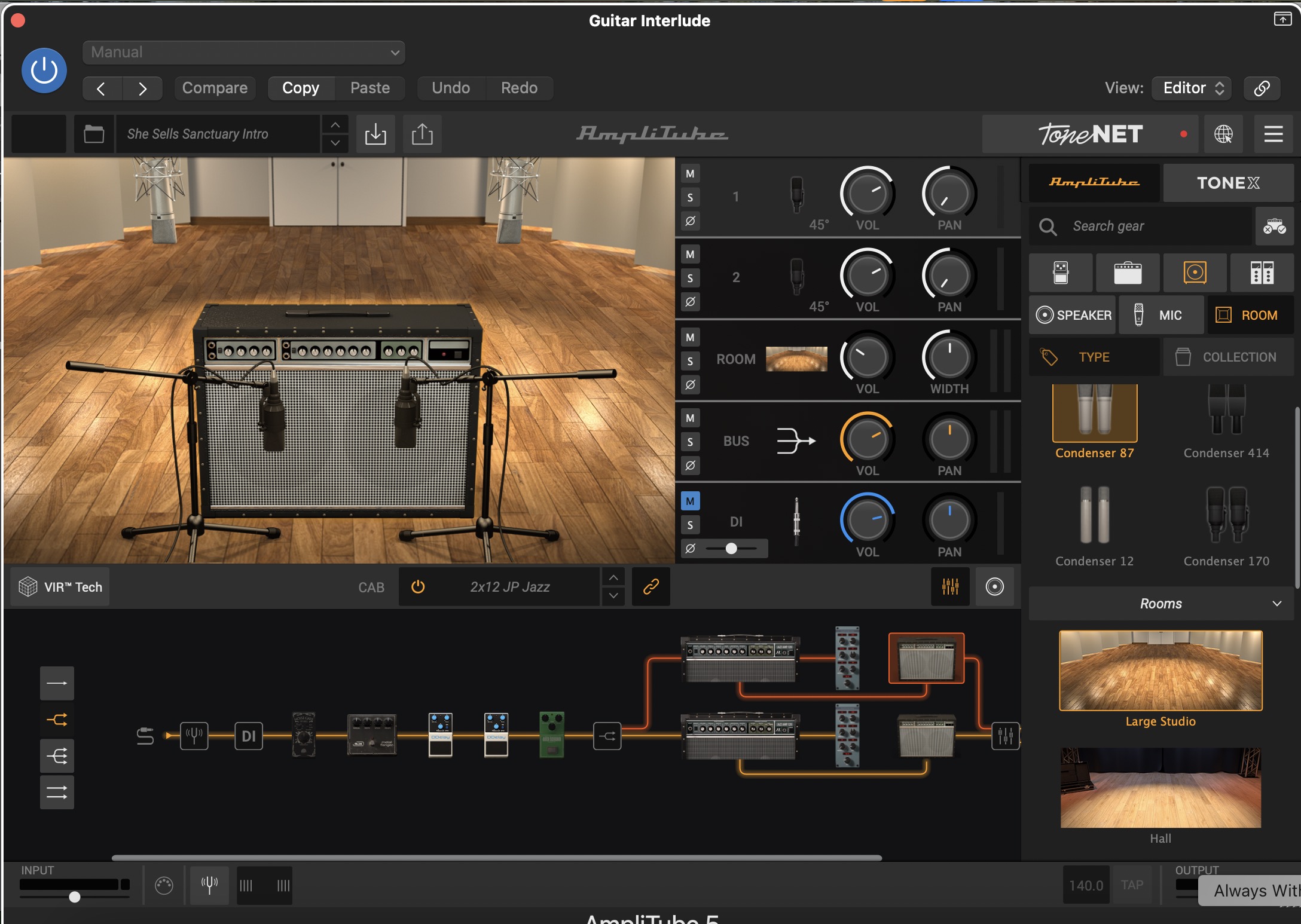
Task: Select the MIC tab
Action: tap(1161, 315)
